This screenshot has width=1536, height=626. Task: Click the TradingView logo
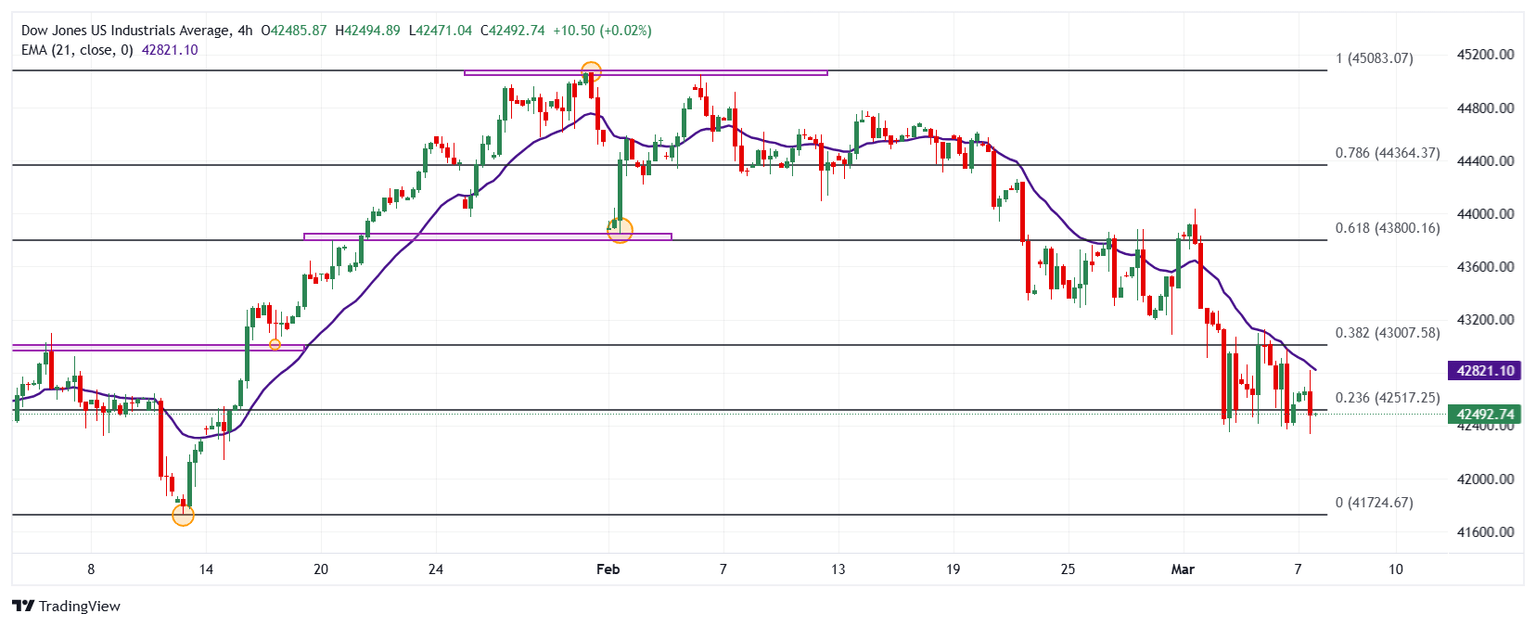[x=65, y=606]
